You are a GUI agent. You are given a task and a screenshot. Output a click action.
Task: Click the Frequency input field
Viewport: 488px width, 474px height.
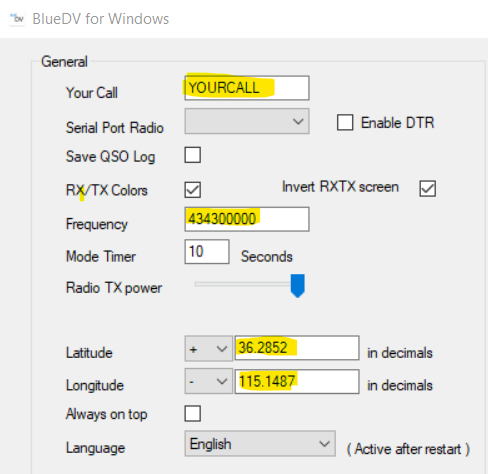(247, 219)
